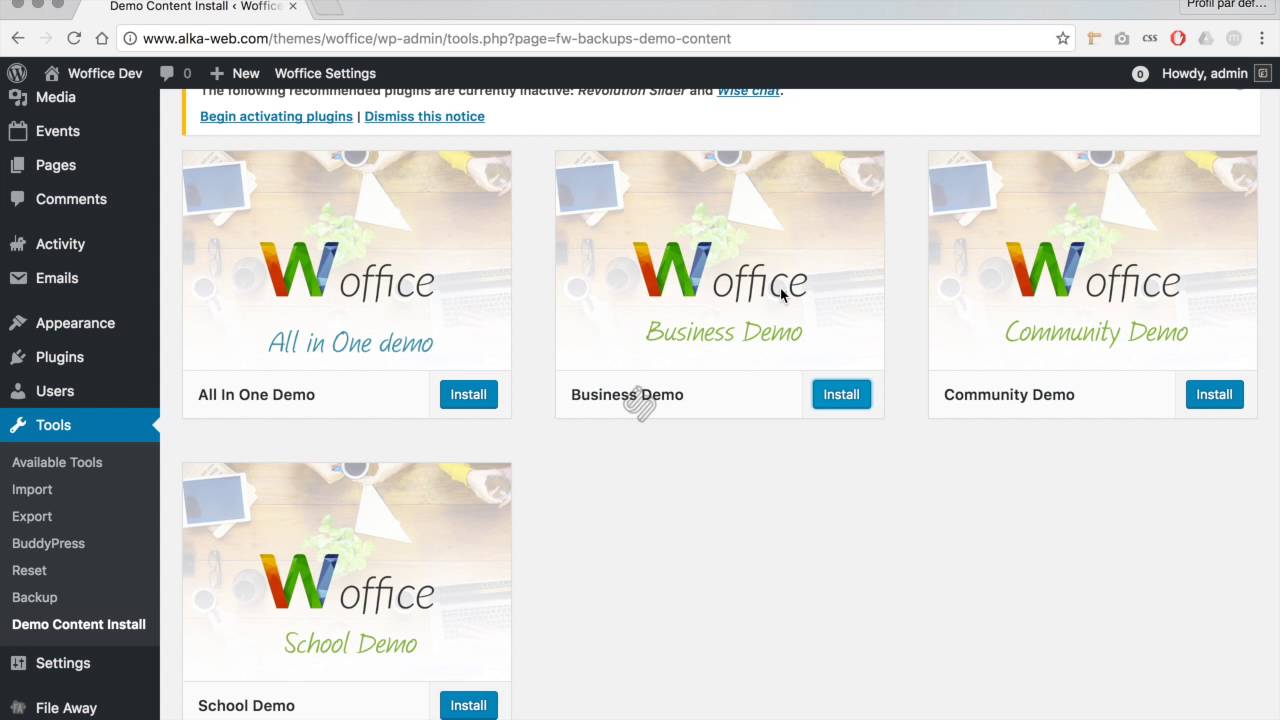Click Business Demo thumbnail image

[x=720, y=260]
